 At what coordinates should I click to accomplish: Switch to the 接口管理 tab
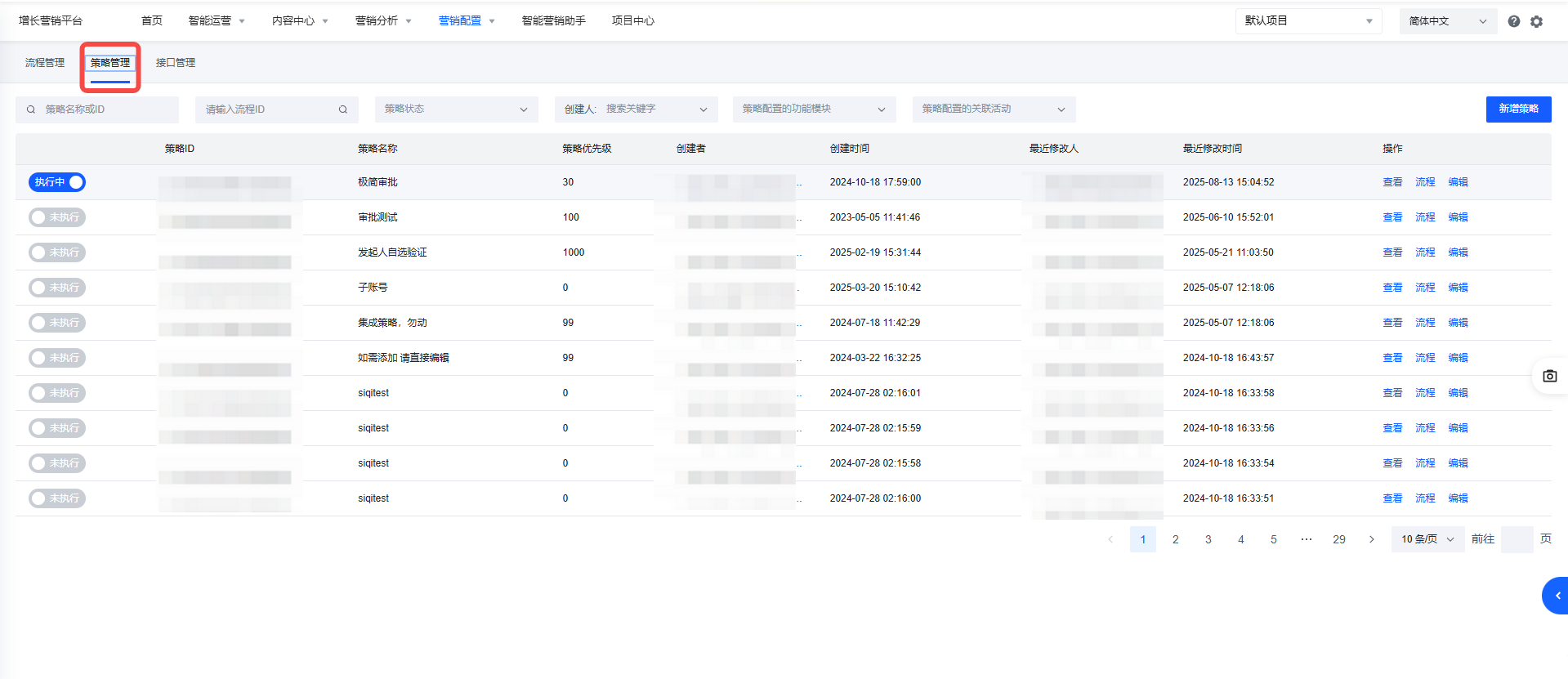pyautogui.click(x=176, y=63)
